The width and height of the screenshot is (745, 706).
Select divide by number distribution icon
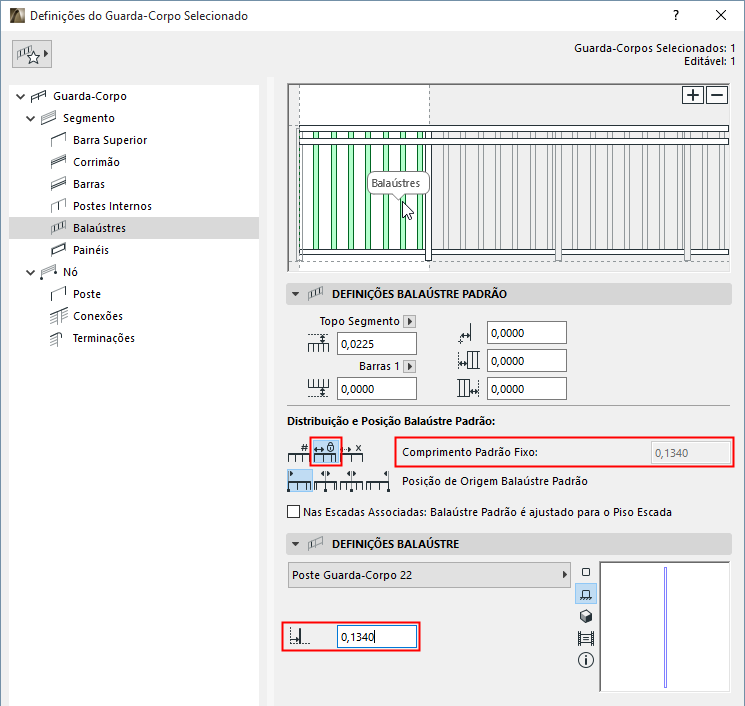[x=299, y=452]
